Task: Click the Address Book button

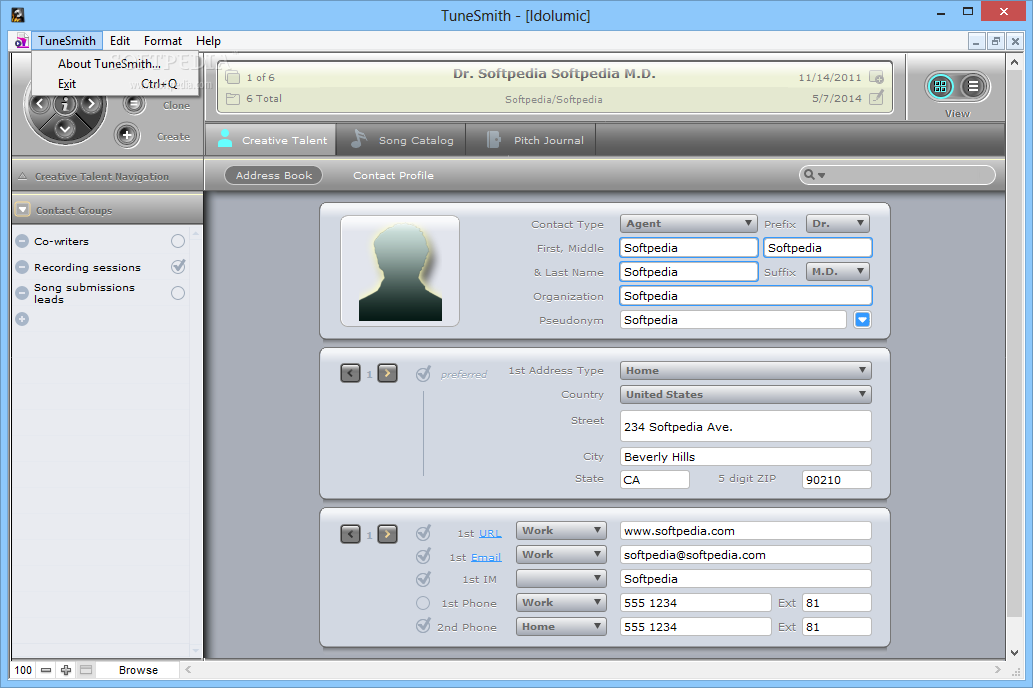Action: [273, 175]
